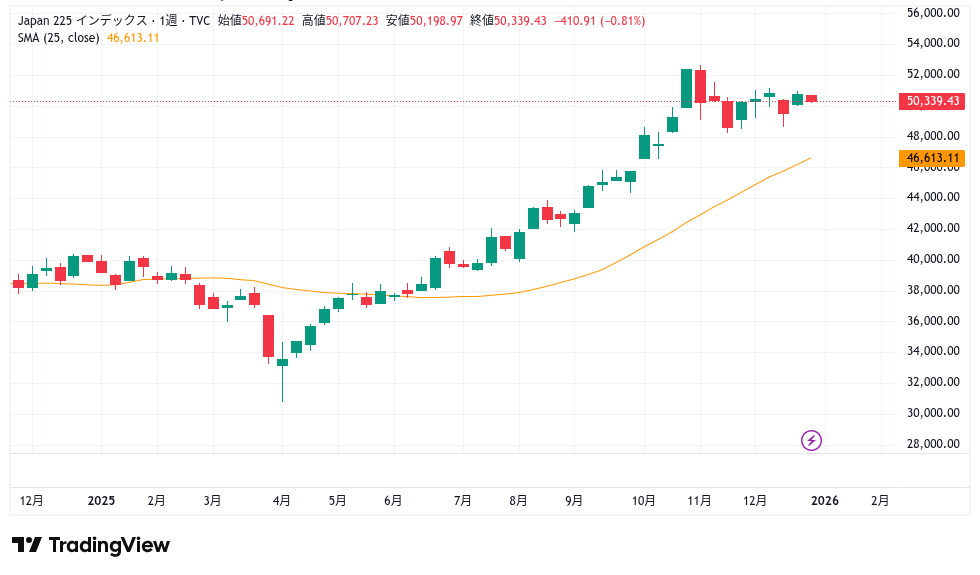The height and width of the screenshot is (575, 980).
Task: Click the TradingView logo
Action: click(x=91, y=545)
